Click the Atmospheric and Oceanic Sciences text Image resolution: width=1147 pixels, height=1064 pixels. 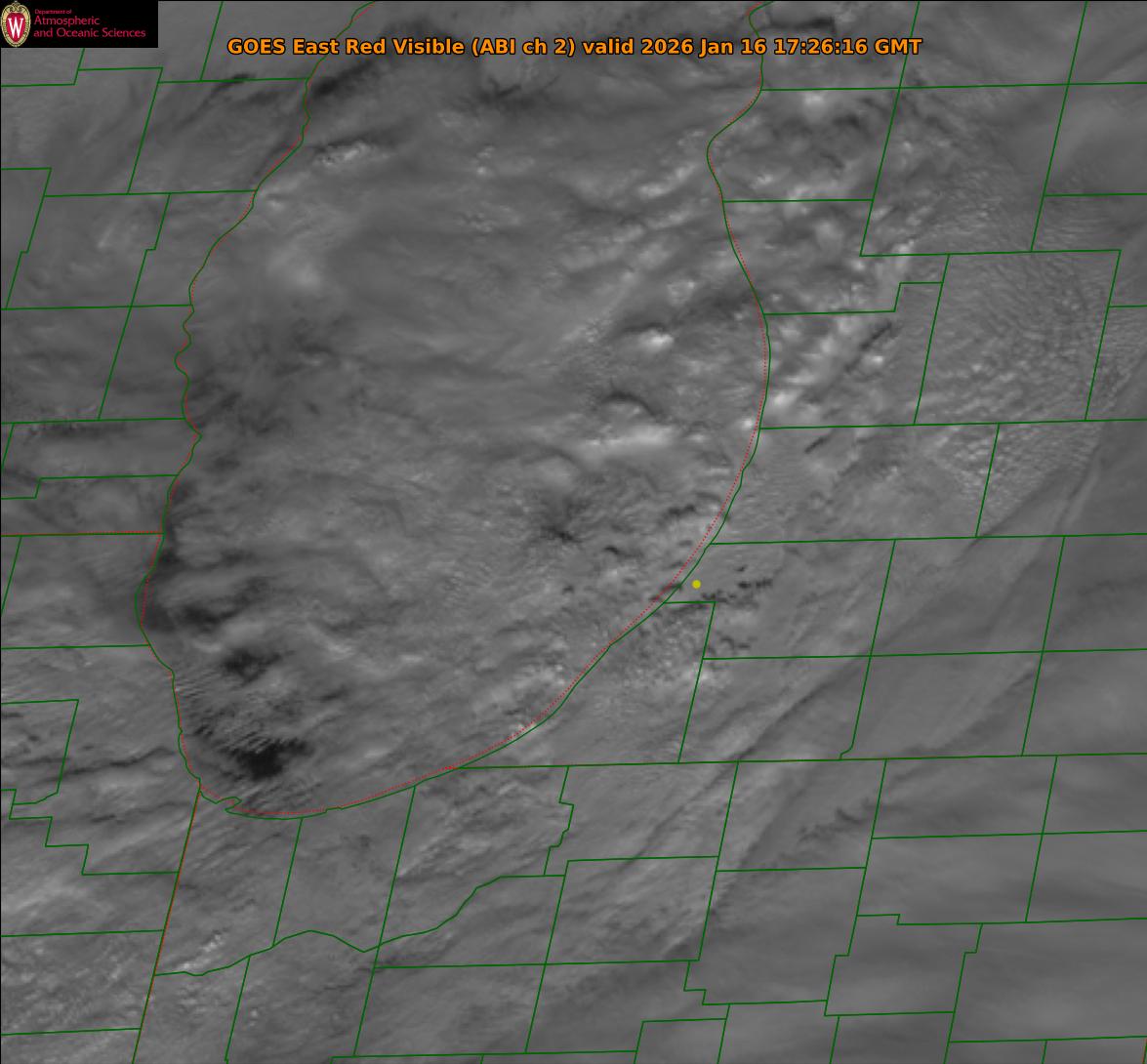[x=89, y=27]
